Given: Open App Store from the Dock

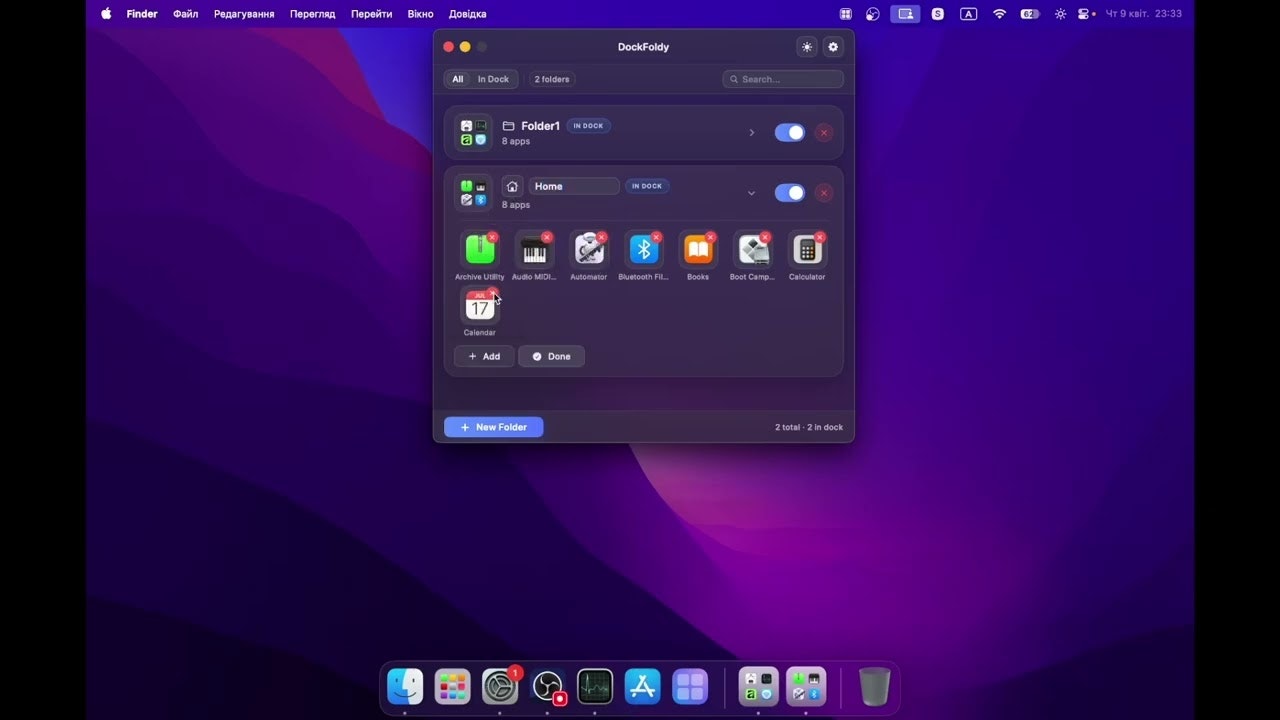Looking at the screenshot, I should coord(643,687).
